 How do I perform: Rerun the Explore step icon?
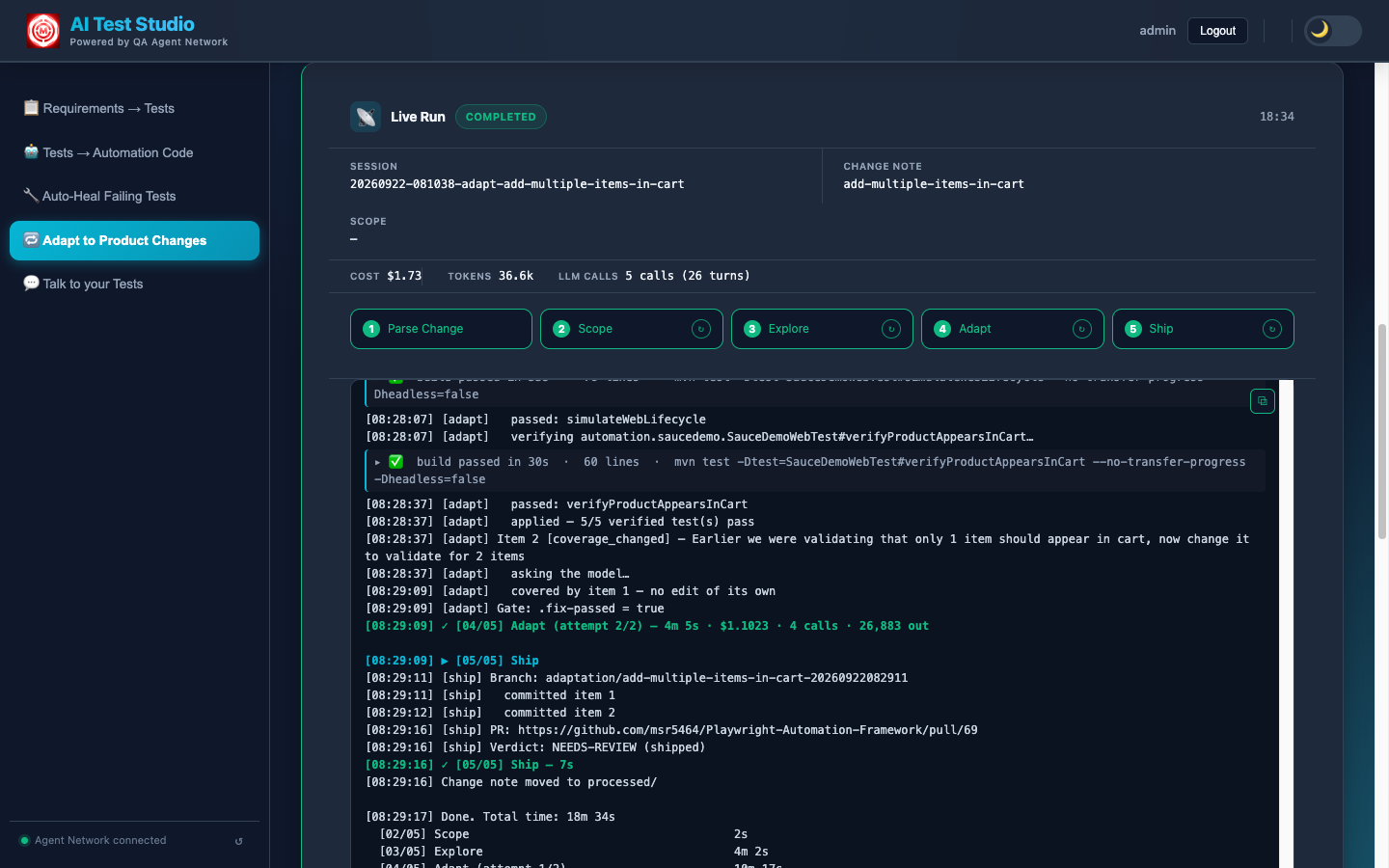891,329
